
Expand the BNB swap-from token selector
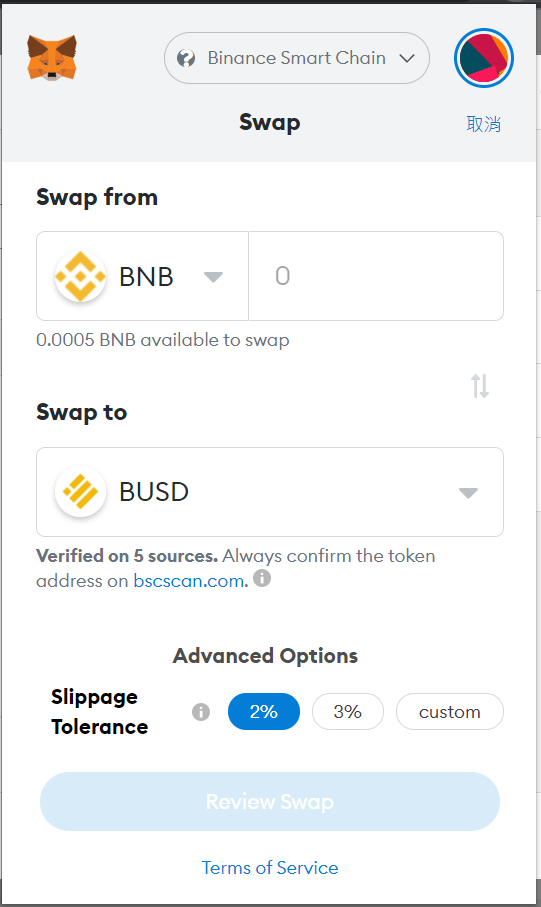click(x=142, y=276)
